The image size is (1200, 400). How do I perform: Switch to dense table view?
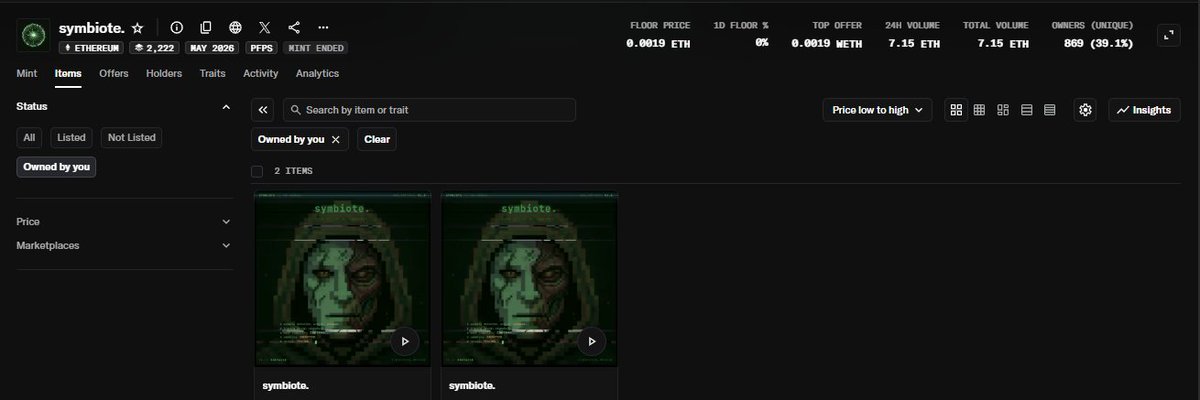pyautogui.click(x=1050, y=110)
